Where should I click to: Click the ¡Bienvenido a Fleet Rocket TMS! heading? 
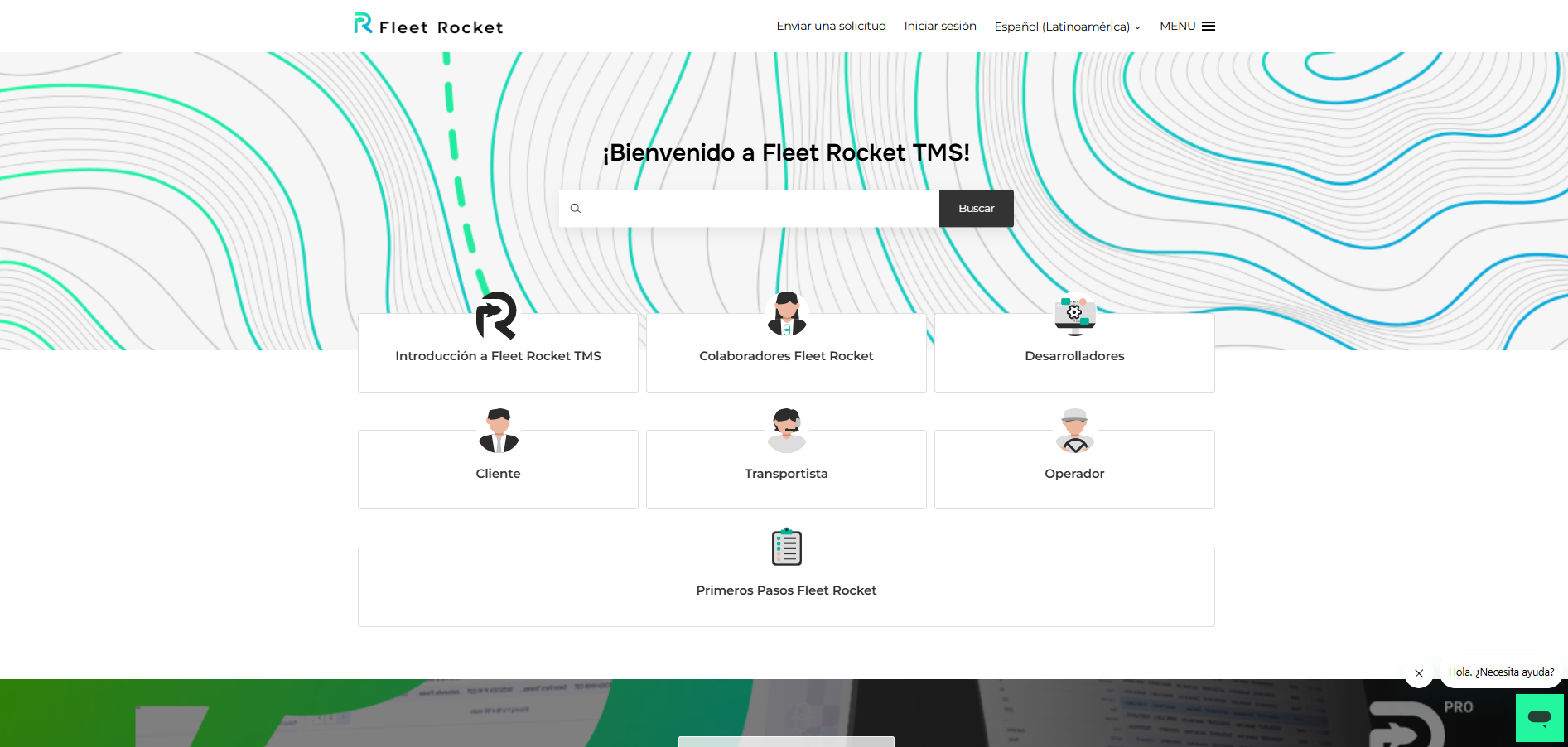click(x=786, y=152)
